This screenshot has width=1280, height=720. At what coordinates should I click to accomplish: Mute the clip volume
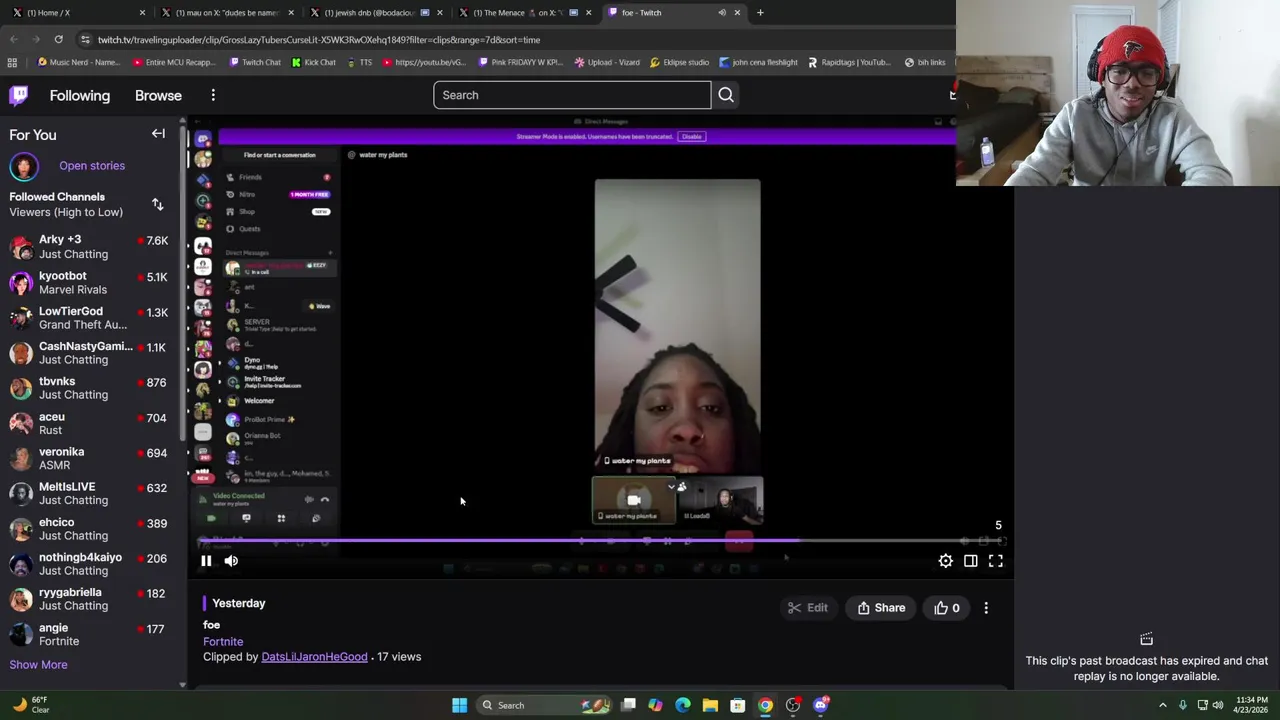[x=231, y=561]
